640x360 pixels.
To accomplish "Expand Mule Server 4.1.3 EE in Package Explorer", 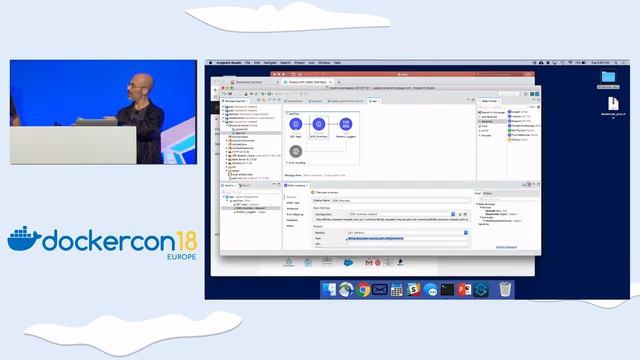I will point(227,159).
